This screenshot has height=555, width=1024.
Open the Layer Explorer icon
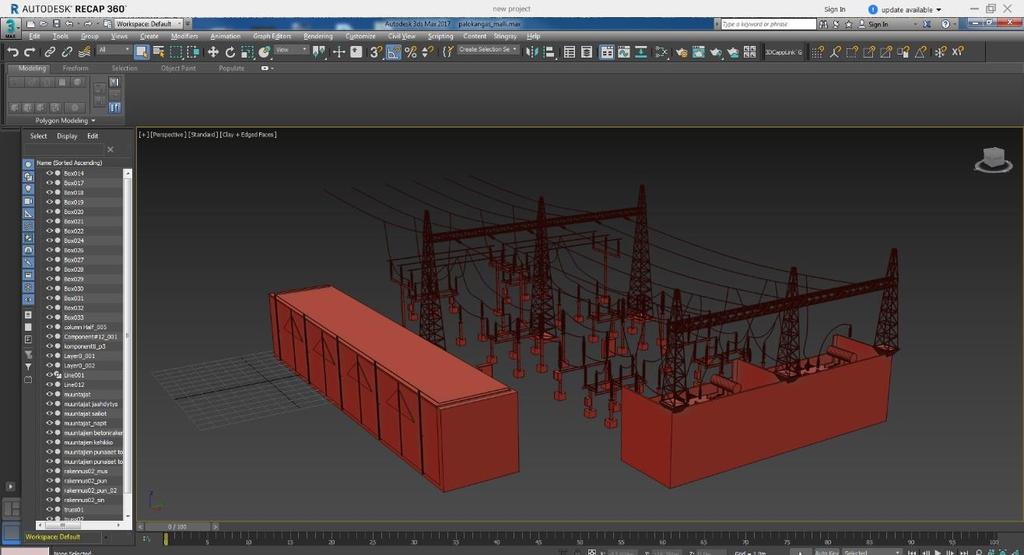pos(586,52)
